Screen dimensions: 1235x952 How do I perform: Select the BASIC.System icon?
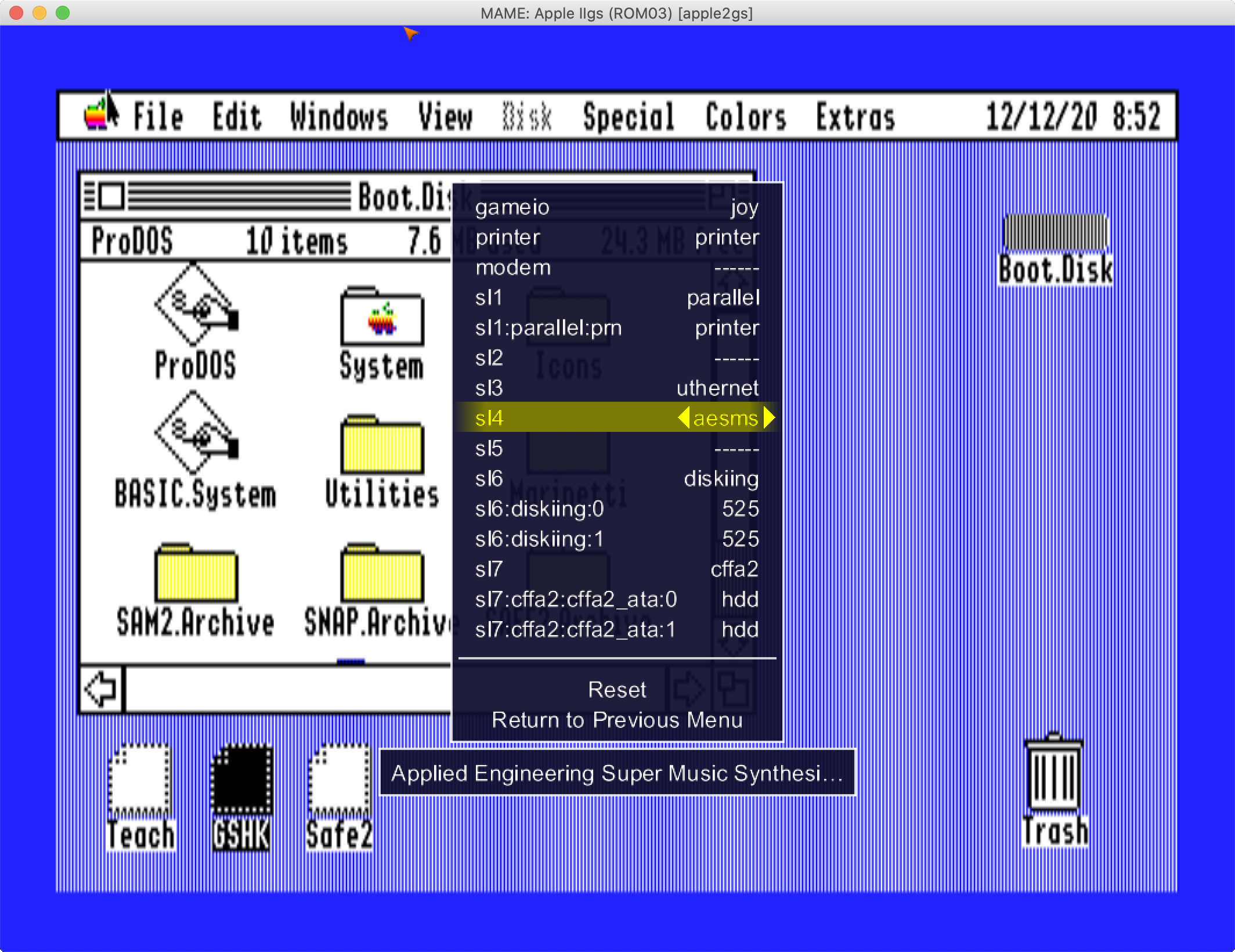pos(195,432)
